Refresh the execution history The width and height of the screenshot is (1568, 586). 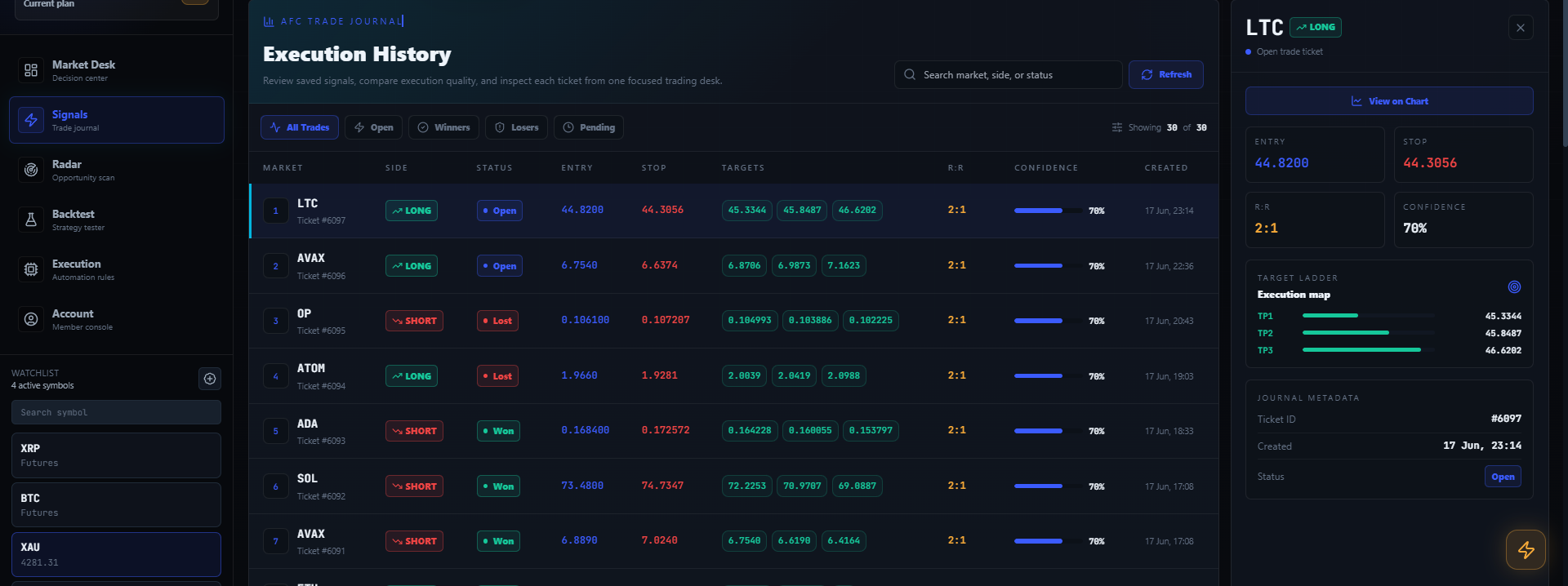click(x=1166, y=74)
